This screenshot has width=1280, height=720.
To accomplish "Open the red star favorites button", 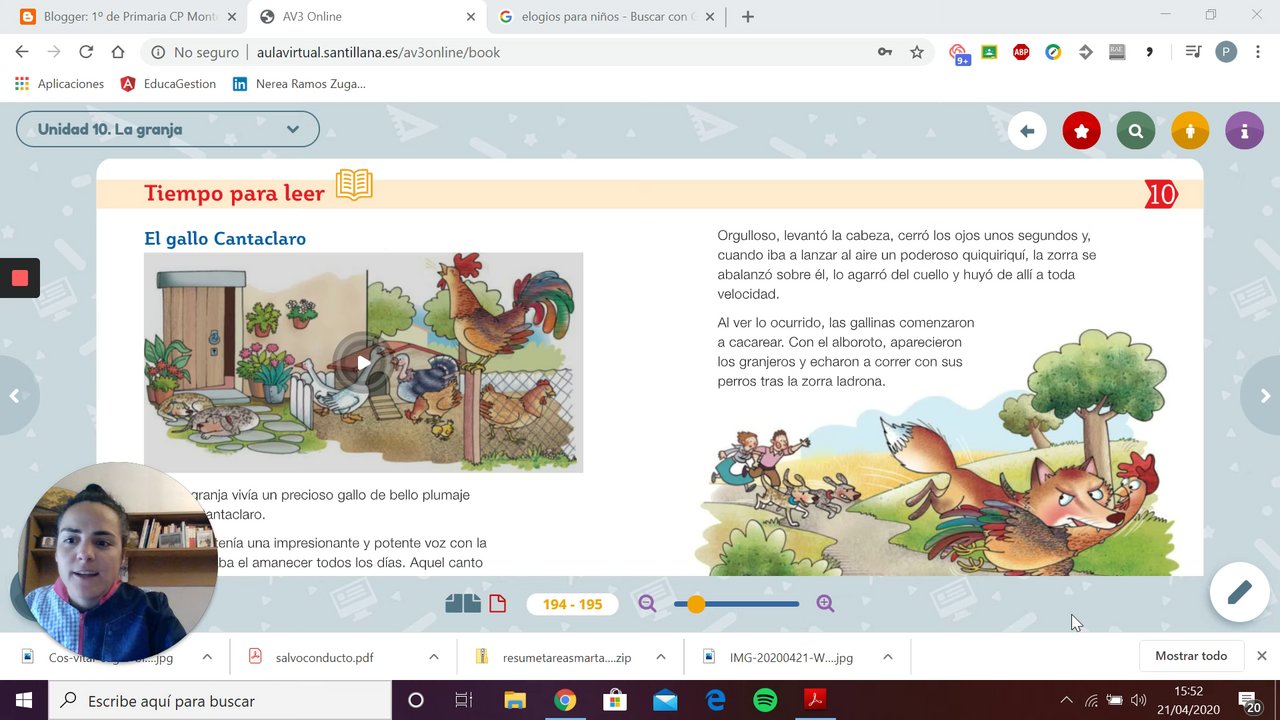I will (x=1081, y=131).
